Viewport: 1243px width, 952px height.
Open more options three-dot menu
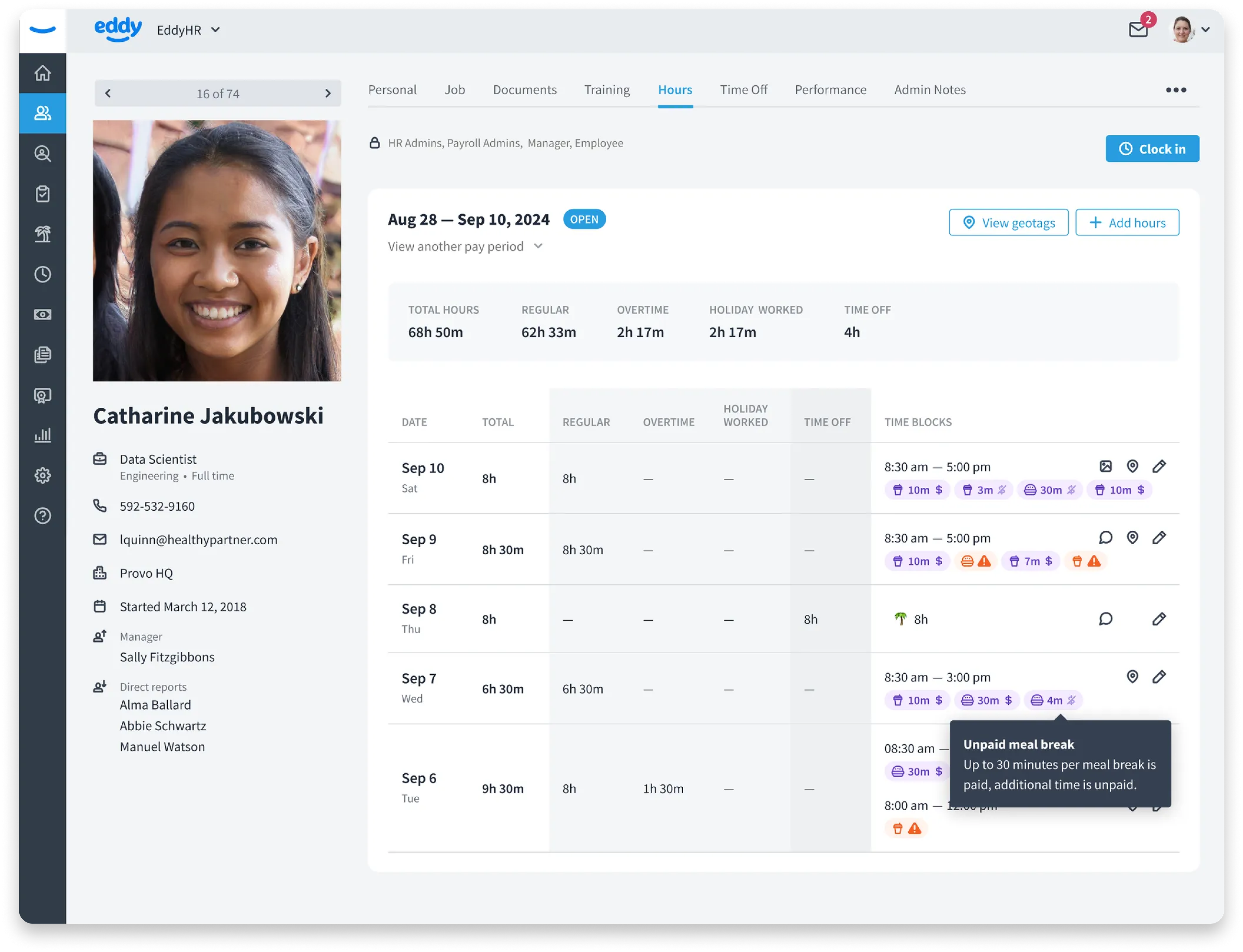pyautogui.click(x=1176, y=90)
